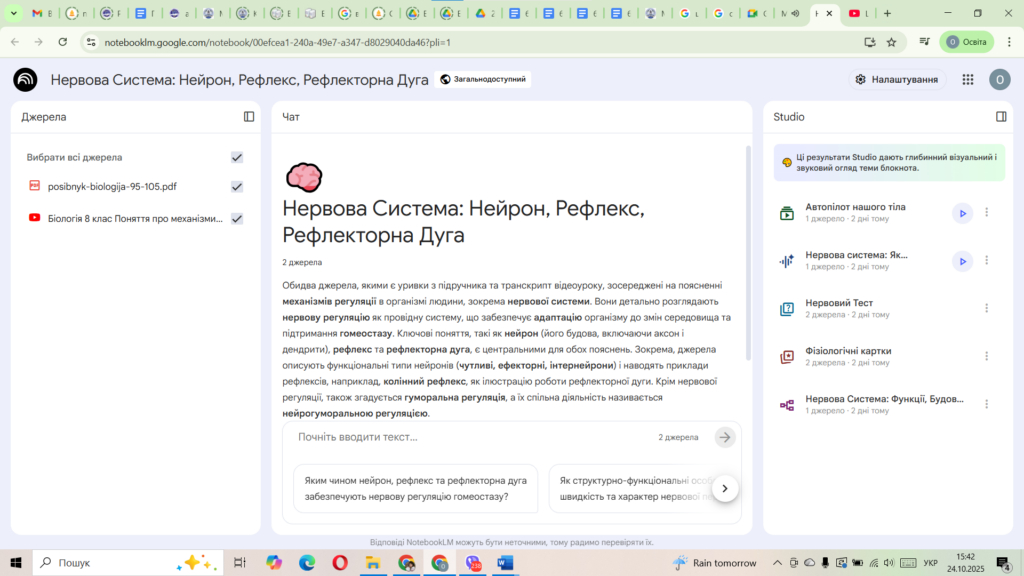The image size is (1024, 576).
Task: Uncheck the posibnyk-biologija-95-105.pdf source checkbox
Action: tap(237, 187)
